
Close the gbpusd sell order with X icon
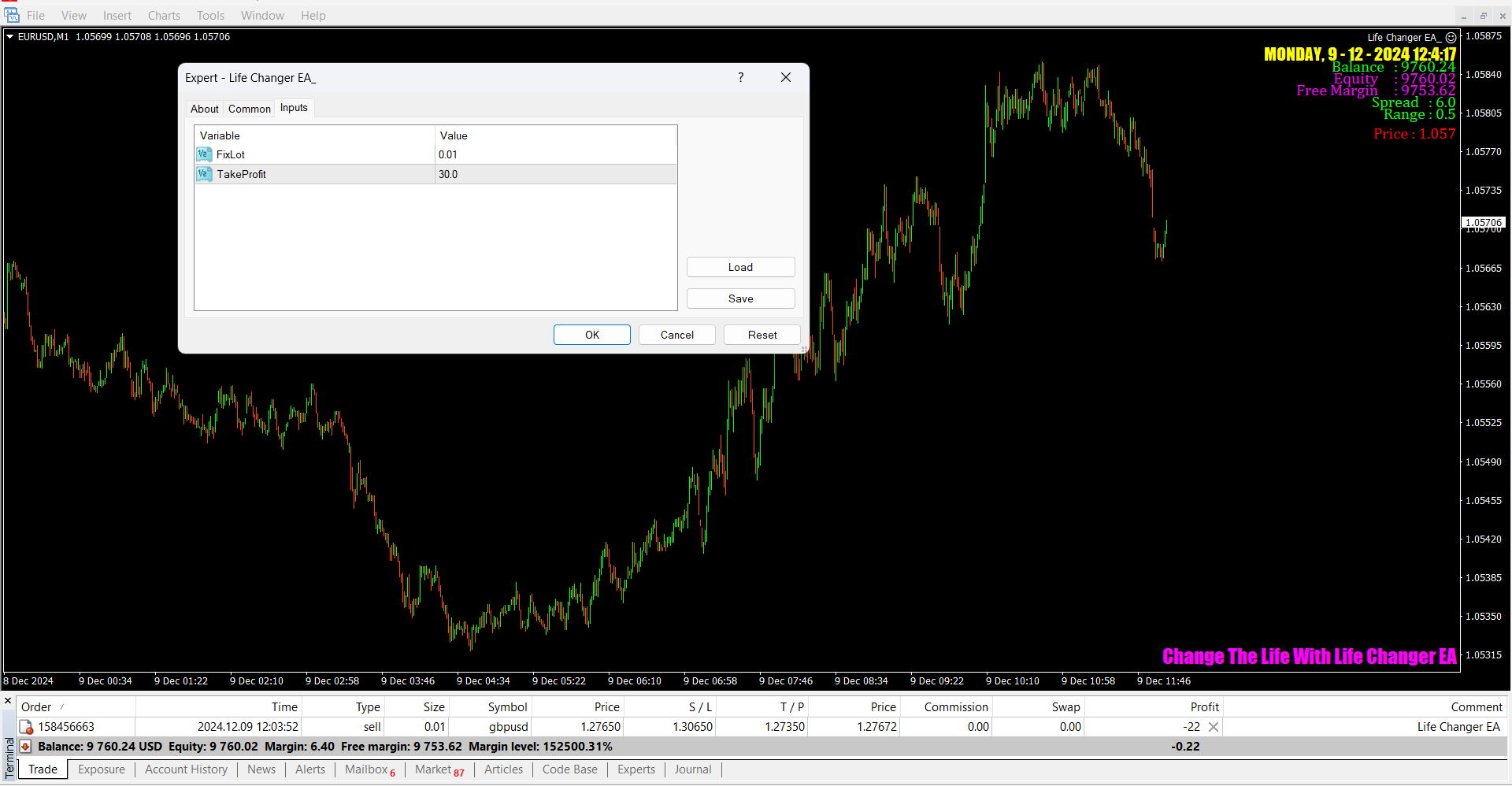tap(1214, 727)
